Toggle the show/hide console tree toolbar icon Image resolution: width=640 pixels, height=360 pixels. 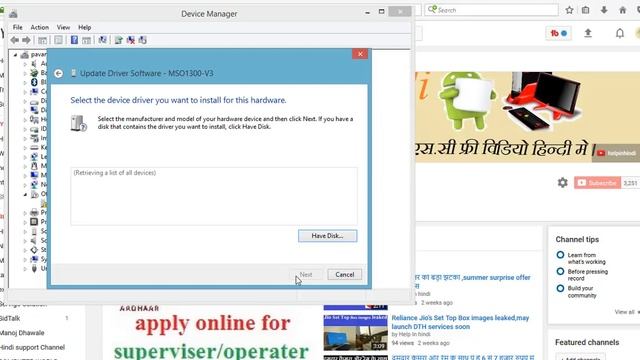(x=42, y=40)
